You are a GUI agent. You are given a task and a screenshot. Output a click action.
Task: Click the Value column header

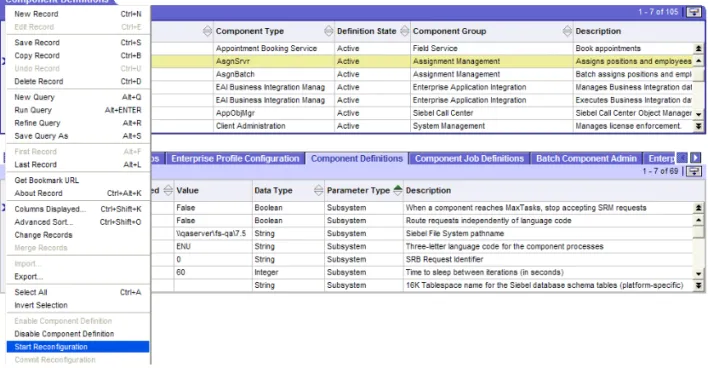[x=213, y=191]
